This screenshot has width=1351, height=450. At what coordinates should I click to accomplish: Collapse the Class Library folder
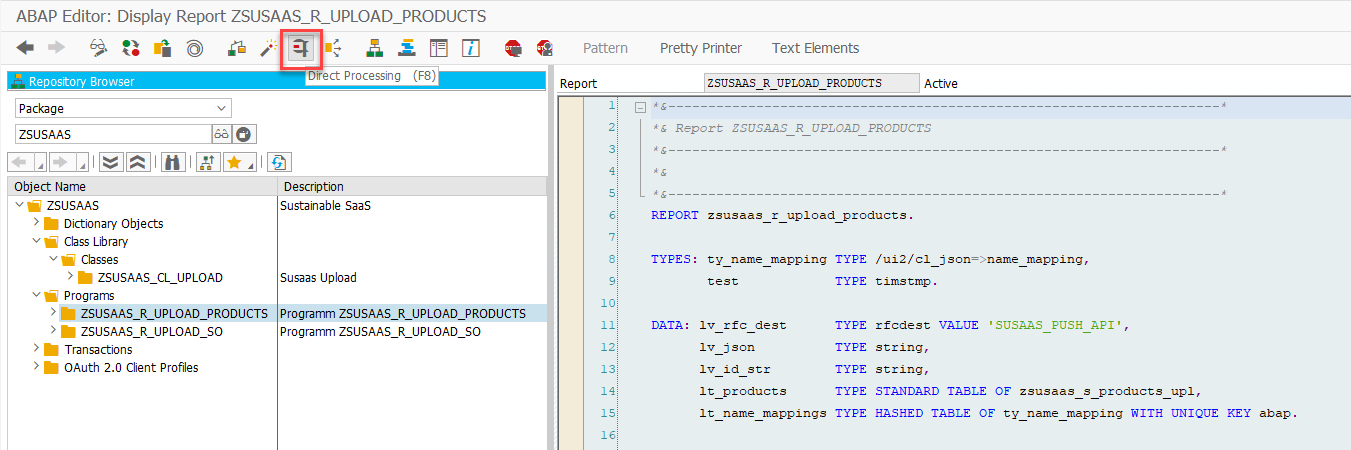(x=37, y=241)
